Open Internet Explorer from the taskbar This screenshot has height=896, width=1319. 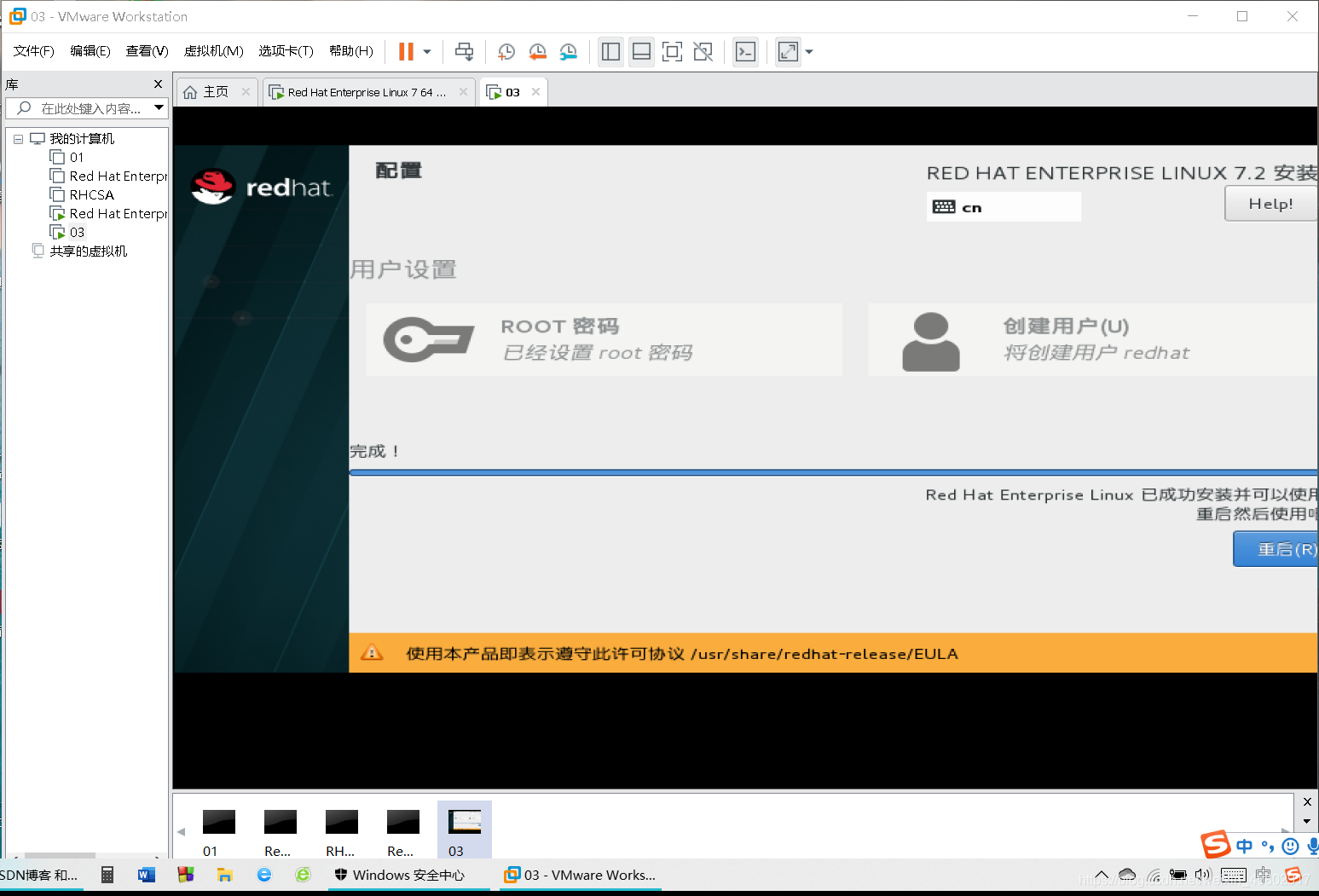264,875
